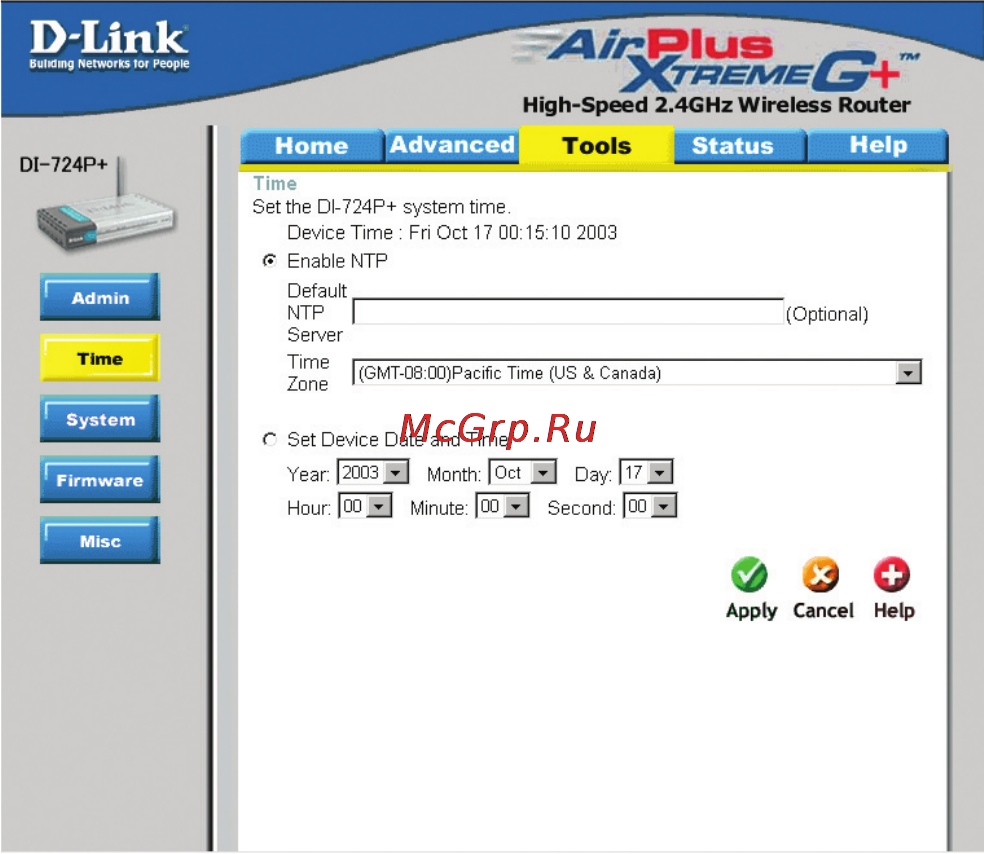984x854 pixels.
Task: Switch to the Advanced tab
Action: (452, 146)
